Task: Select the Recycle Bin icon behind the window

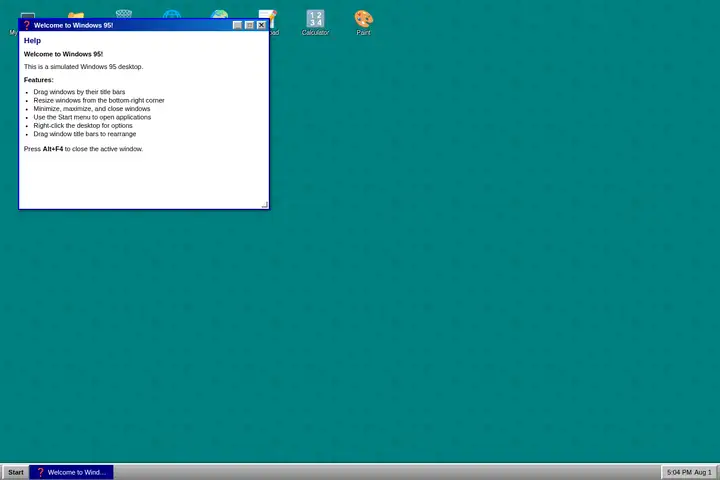Action: [124, 13]
